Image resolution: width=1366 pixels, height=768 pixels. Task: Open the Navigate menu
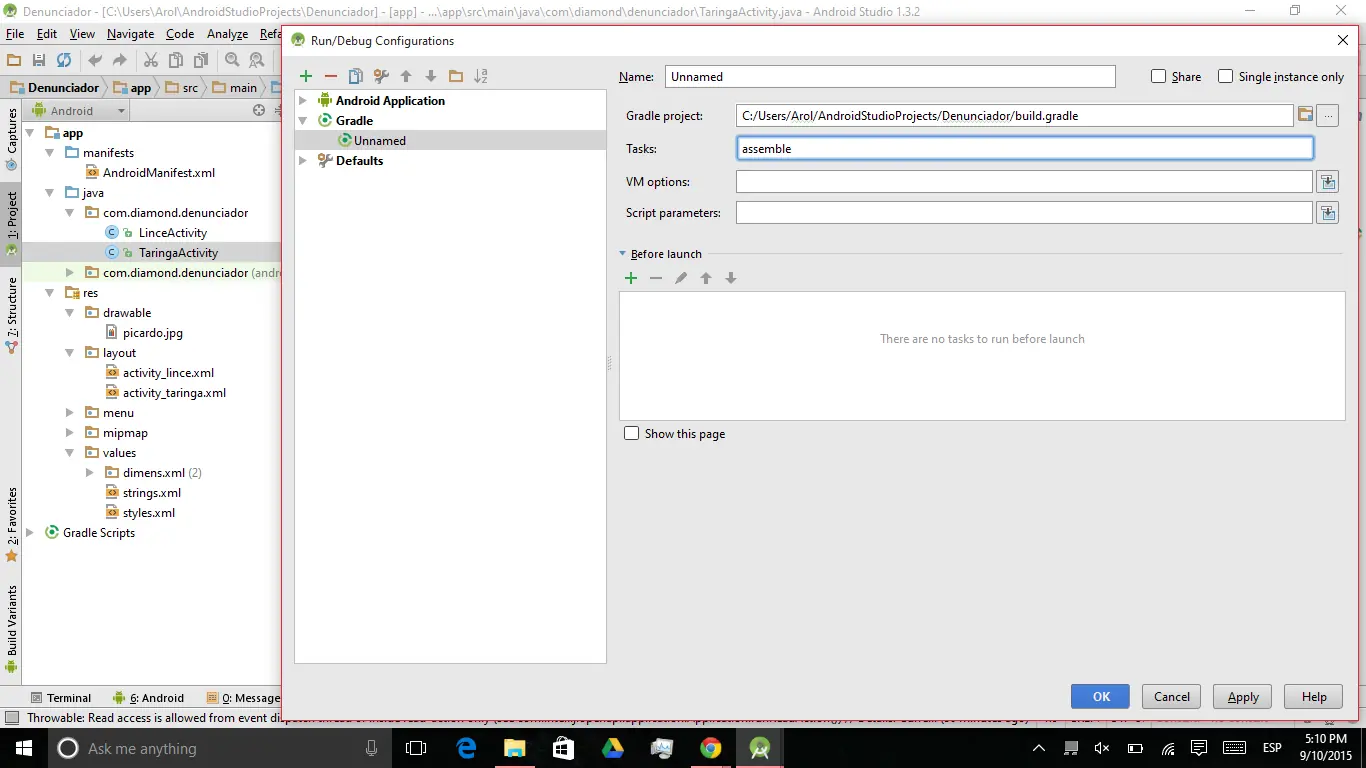click(130, 34)
